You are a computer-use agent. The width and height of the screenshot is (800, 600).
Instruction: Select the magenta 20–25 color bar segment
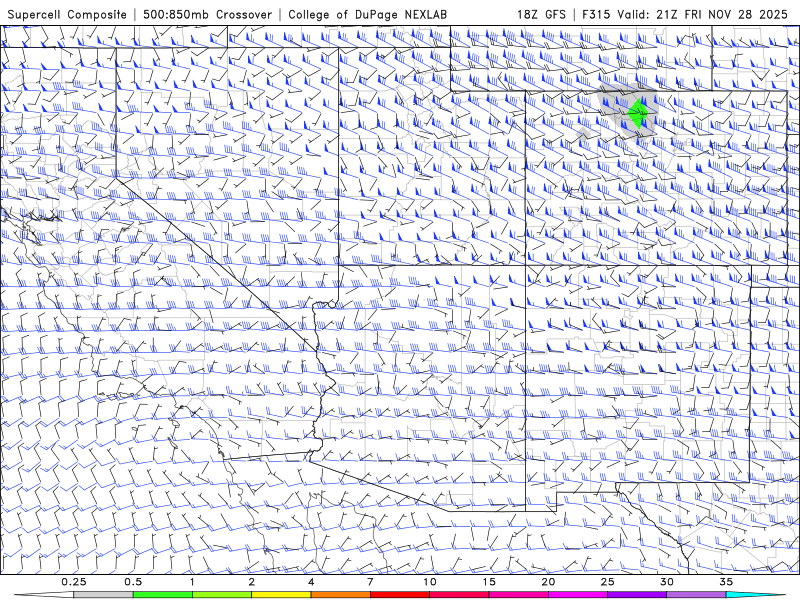(x=578, y=595)
